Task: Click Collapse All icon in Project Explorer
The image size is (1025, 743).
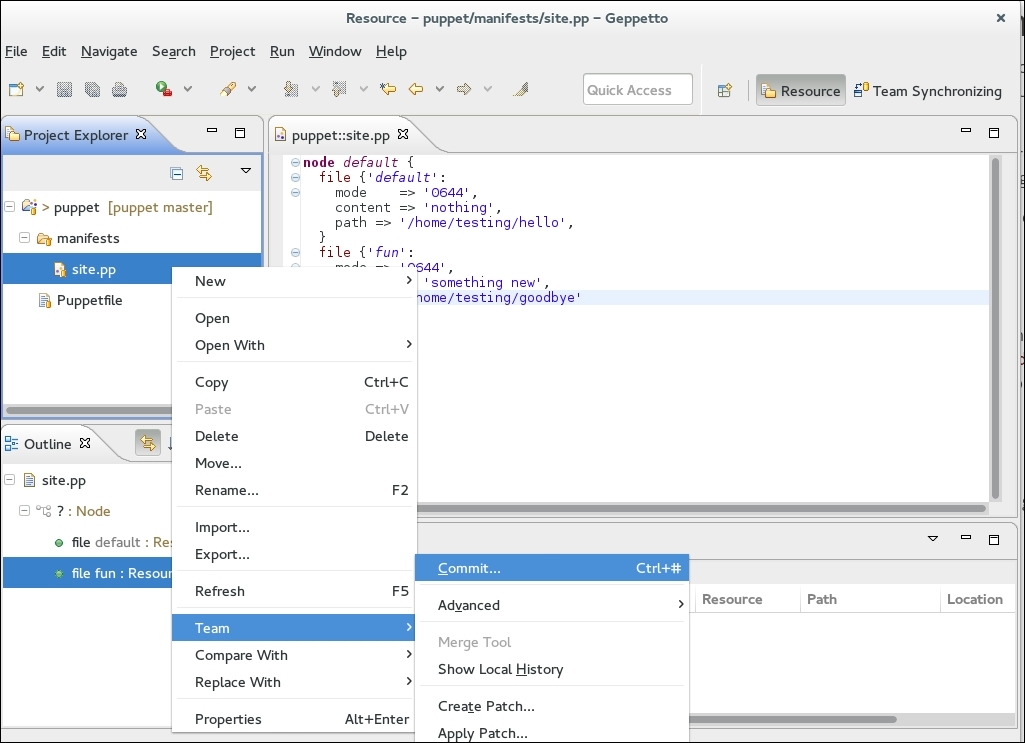Action: (x=177, y=173)
